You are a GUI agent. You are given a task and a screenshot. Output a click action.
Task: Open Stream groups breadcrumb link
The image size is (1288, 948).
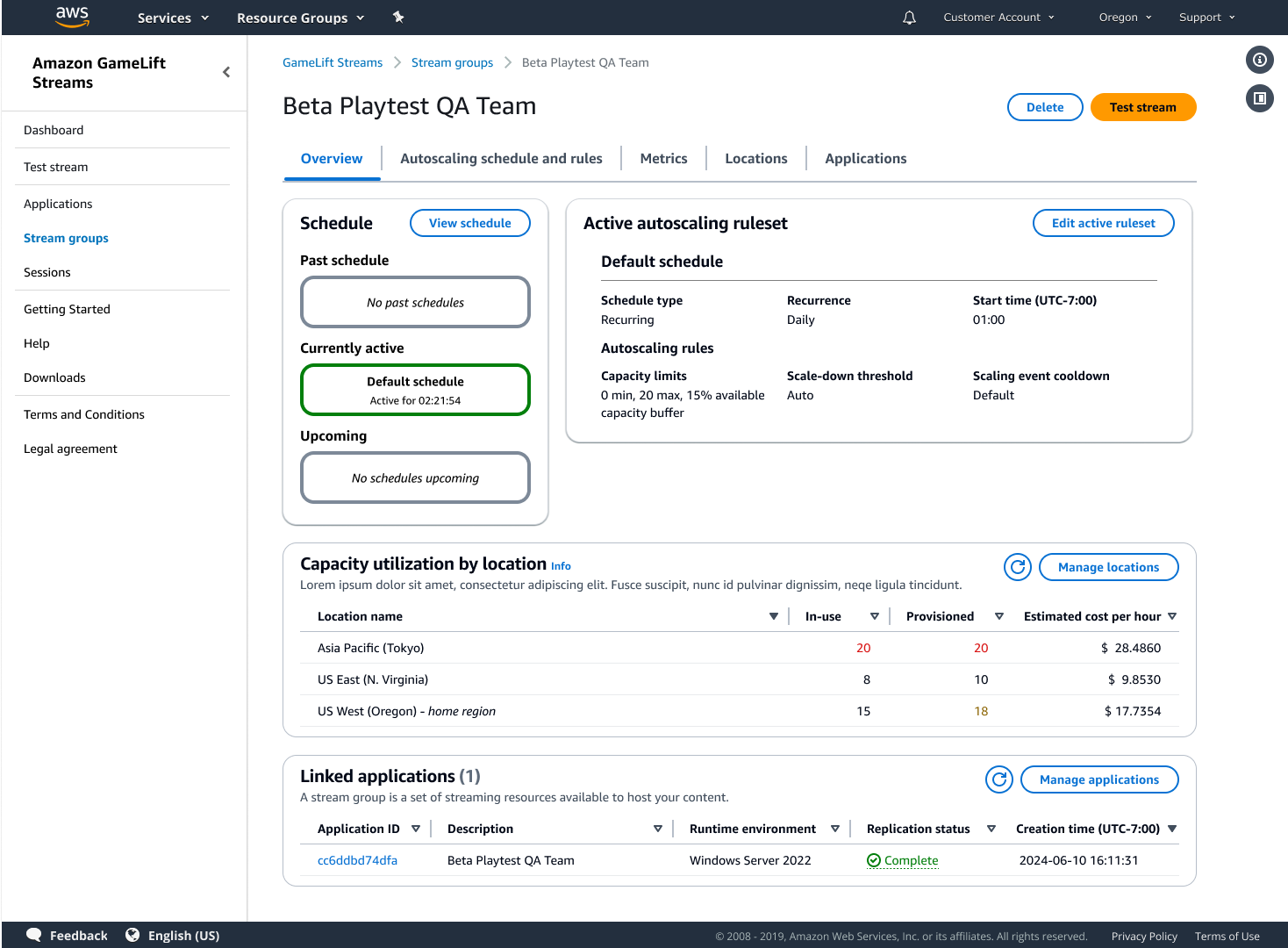coord(452,62)
